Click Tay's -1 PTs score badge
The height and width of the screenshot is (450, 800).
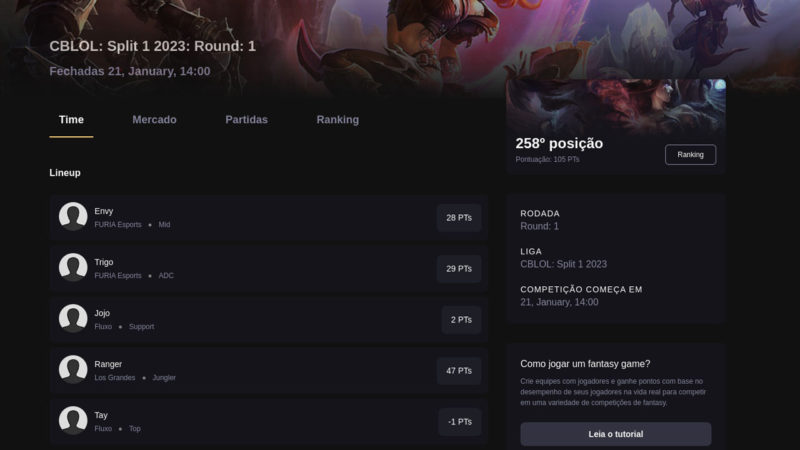[x=460, y=421]
